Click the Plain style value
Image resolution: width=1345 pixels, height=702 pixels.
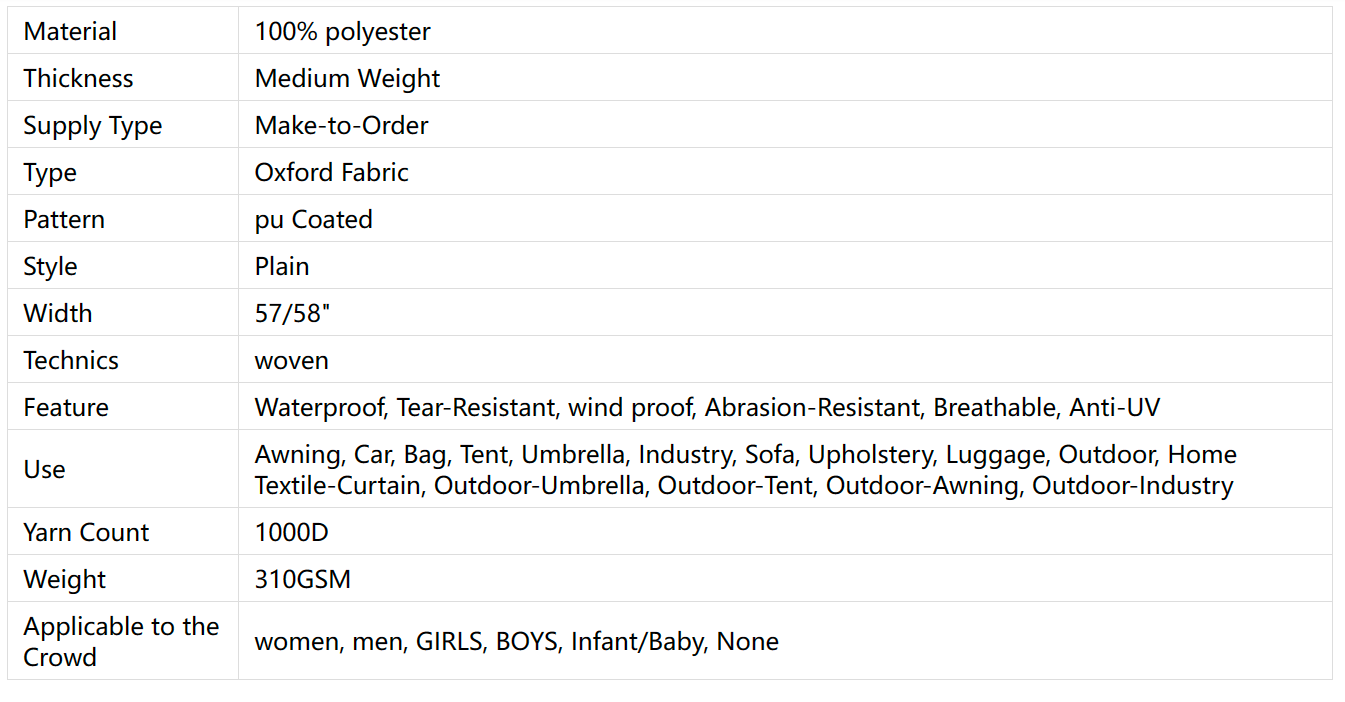pos(282,266)
